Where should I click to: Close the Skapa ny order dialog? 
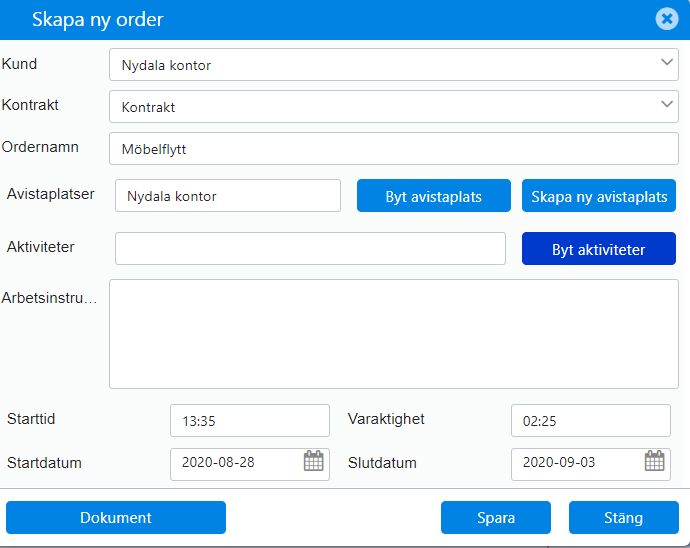coord(667,19)
